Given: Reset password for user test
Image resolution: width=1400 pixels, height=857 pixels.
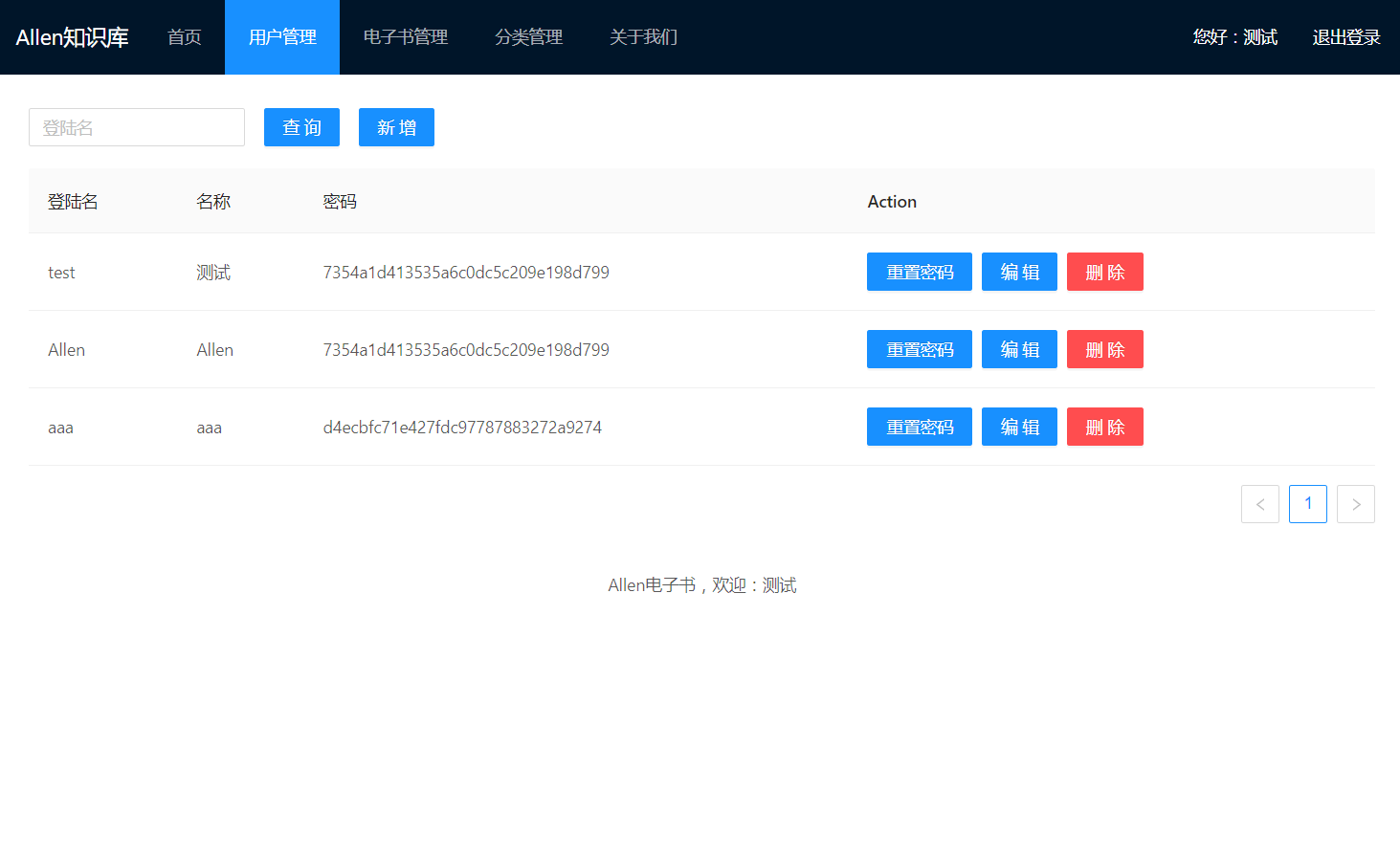Looking at the screenshot, I should click(919, 272).
